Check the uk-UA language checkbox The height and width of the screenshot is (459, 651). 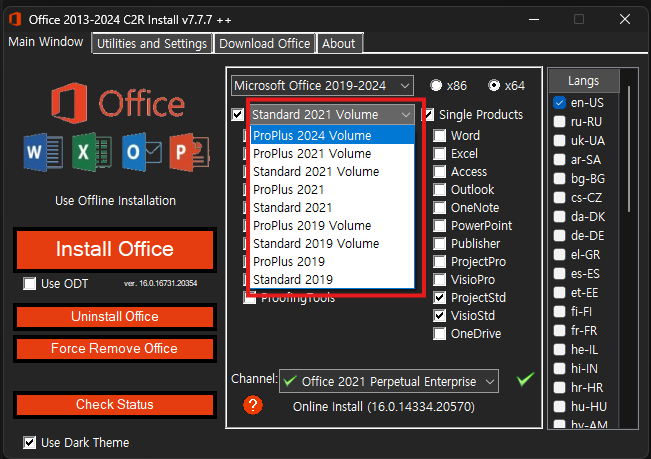(560, 141)
